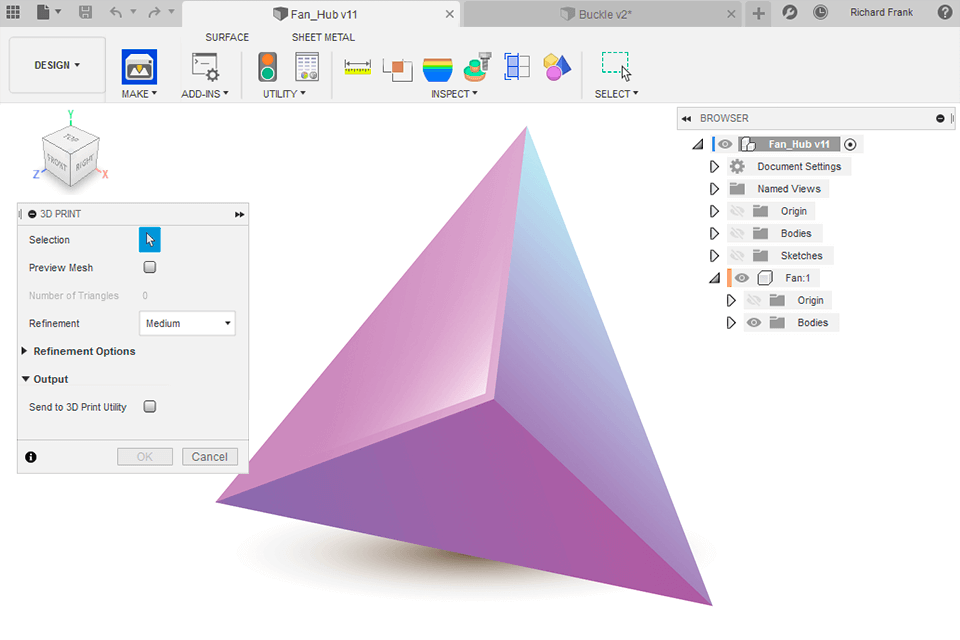Open the MAKE 3D print tool icon
Viewport: 960px width, 640px height.
point(139,67)
